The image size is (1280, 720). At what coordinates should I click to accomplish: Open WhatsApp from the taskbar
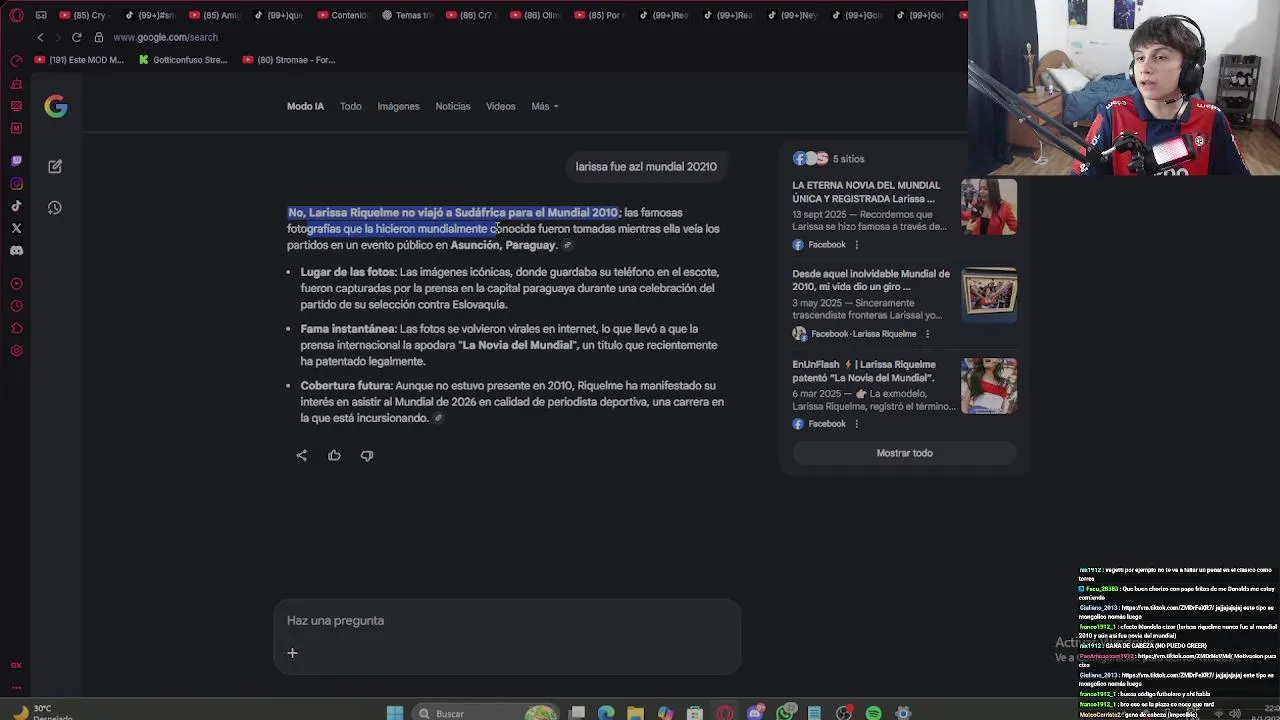pos(785,713)
